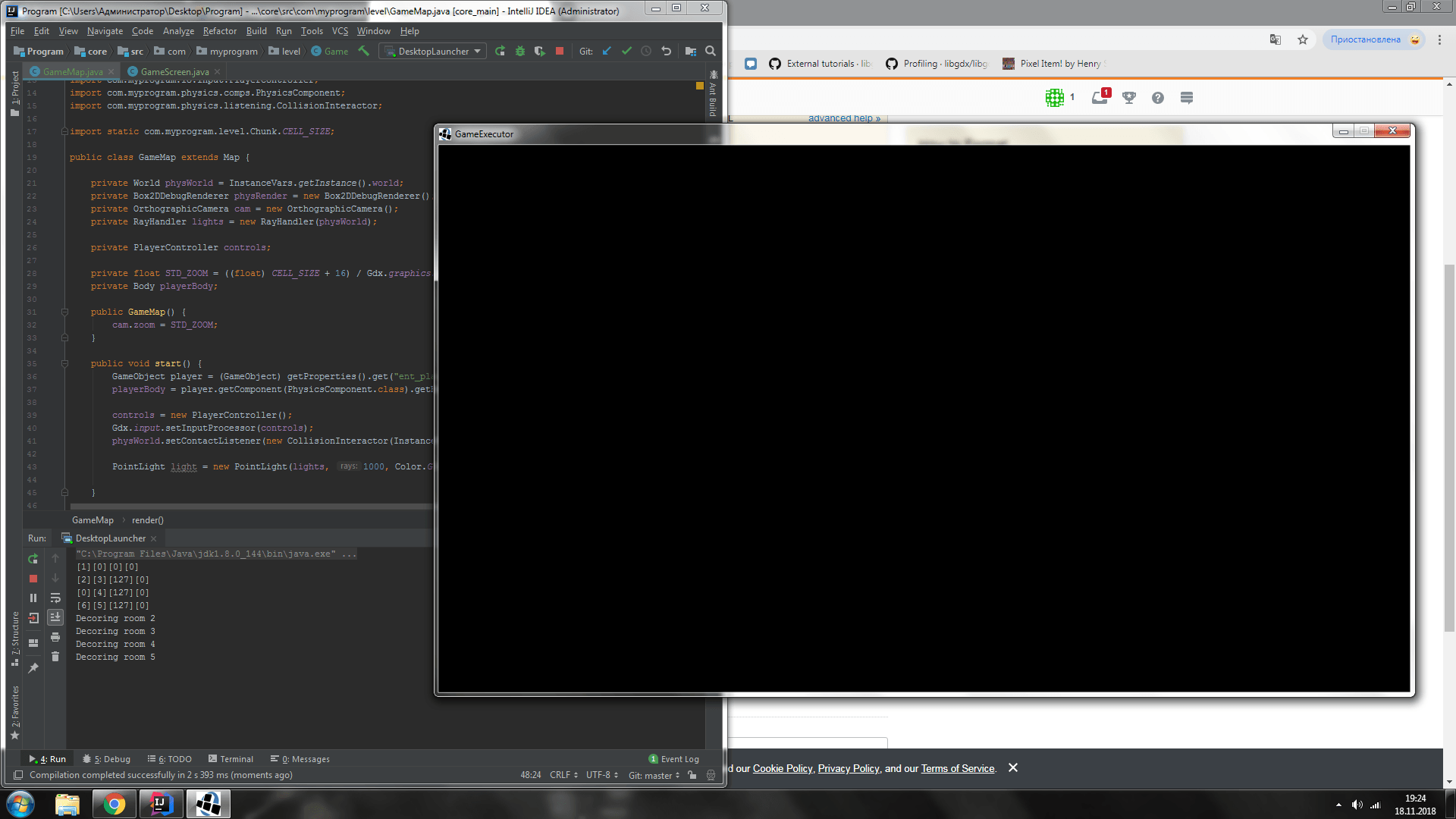This screenshot has width=1456, height=819.
Task: Run DesktopLauncher with coverage
Action: [539, 51]
